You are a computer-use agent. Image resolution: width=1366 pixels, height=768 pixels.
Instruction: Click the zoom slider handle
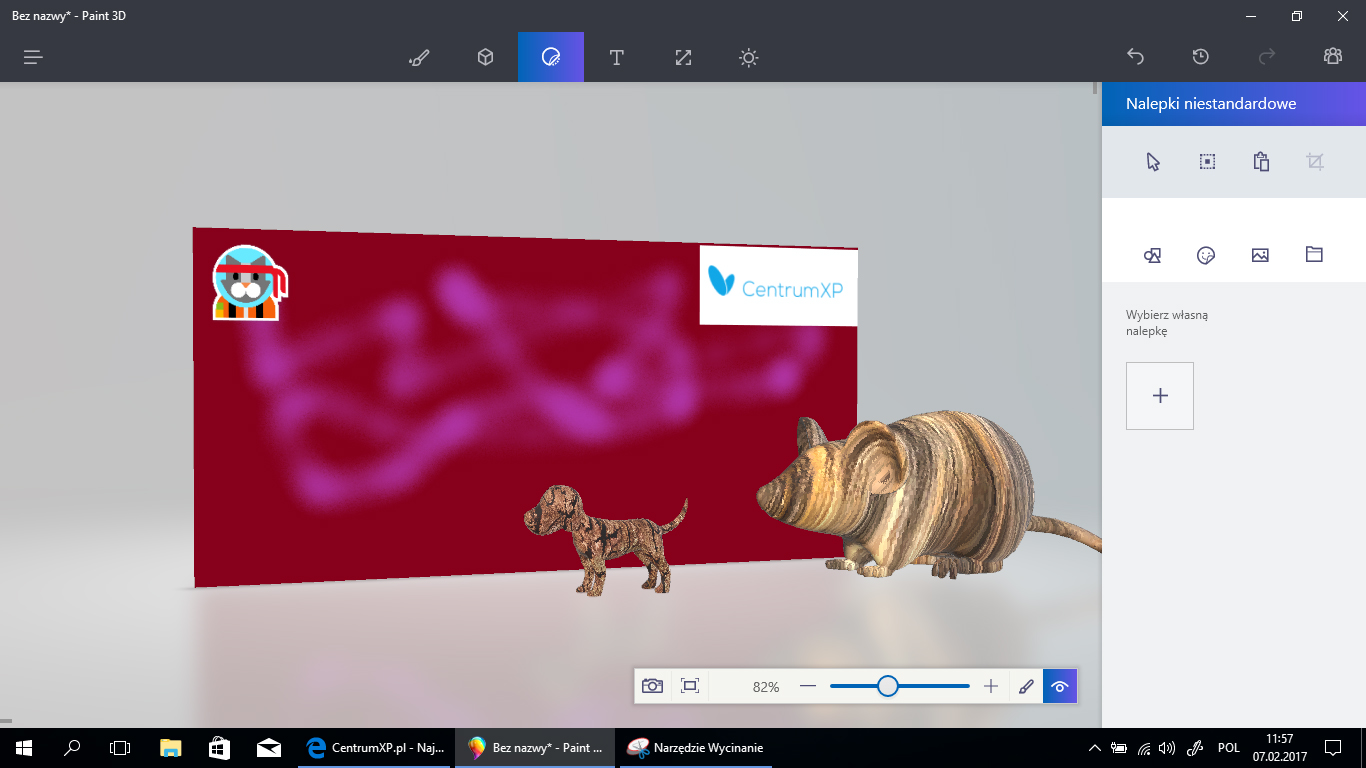(887, 686)
